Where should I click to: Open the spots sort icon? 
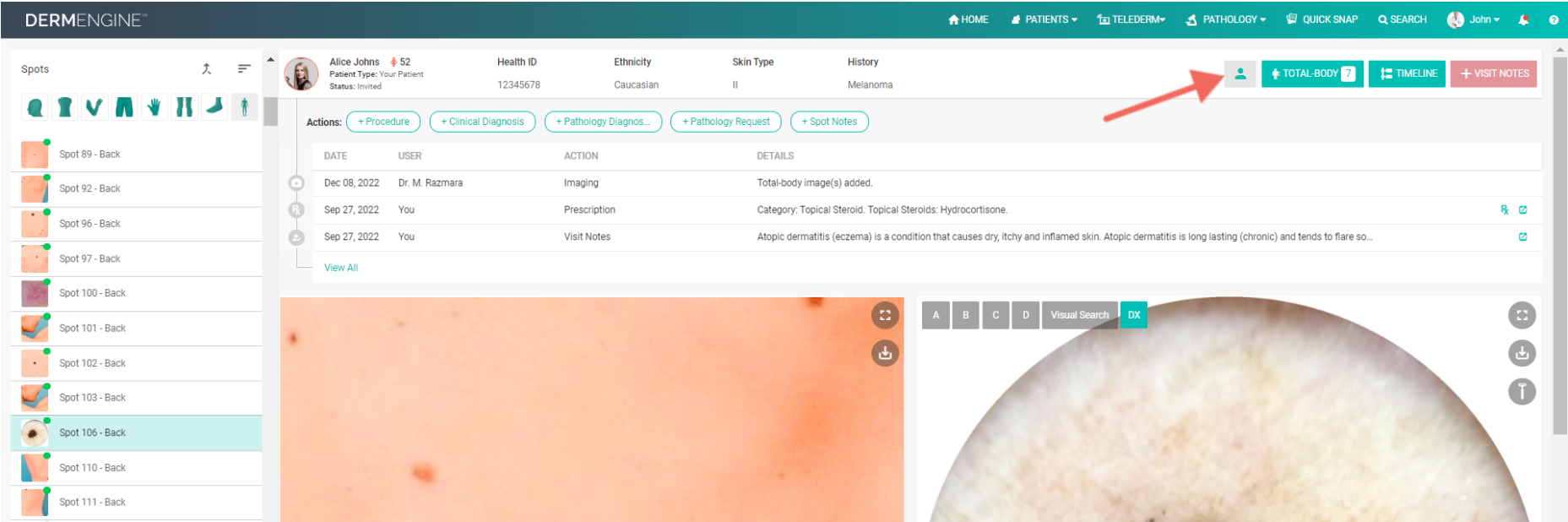pos(244,69)
